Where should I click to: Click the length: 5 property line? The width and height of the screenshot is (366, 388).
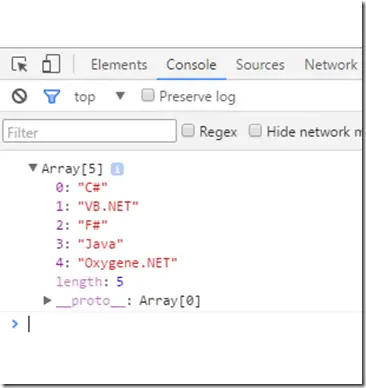coord(90,282)
